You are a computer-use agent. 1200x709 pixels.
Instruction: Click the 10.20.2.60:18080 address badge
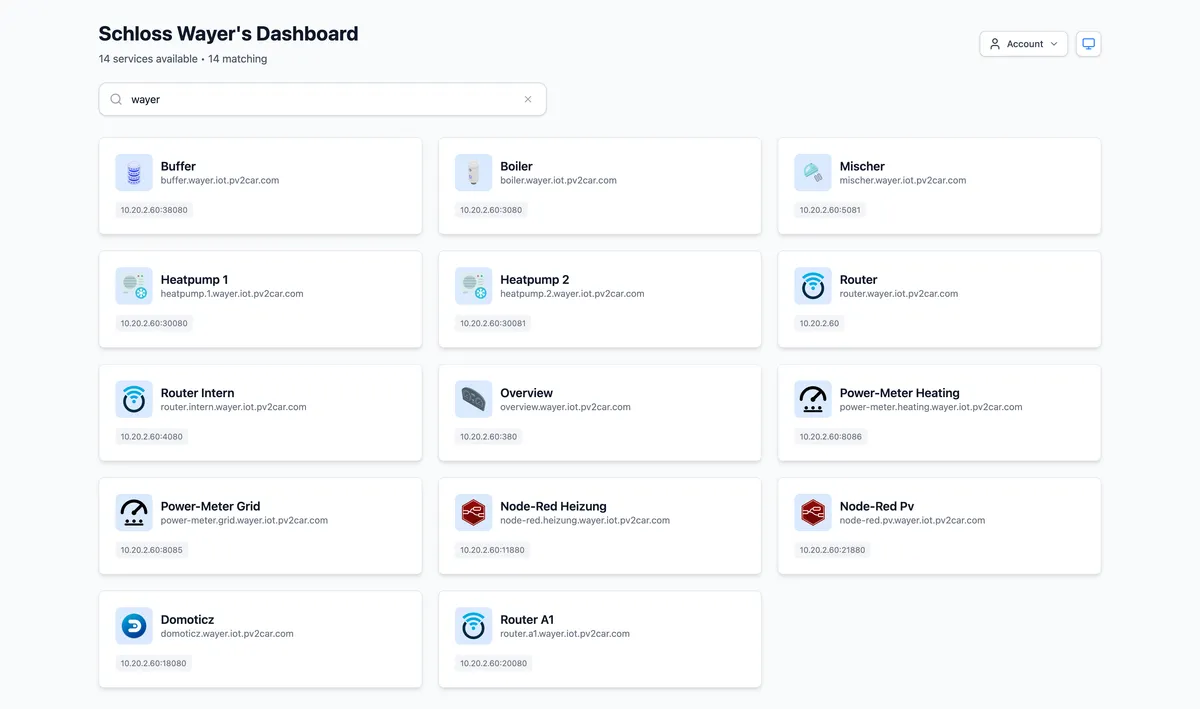click(153, 662)
